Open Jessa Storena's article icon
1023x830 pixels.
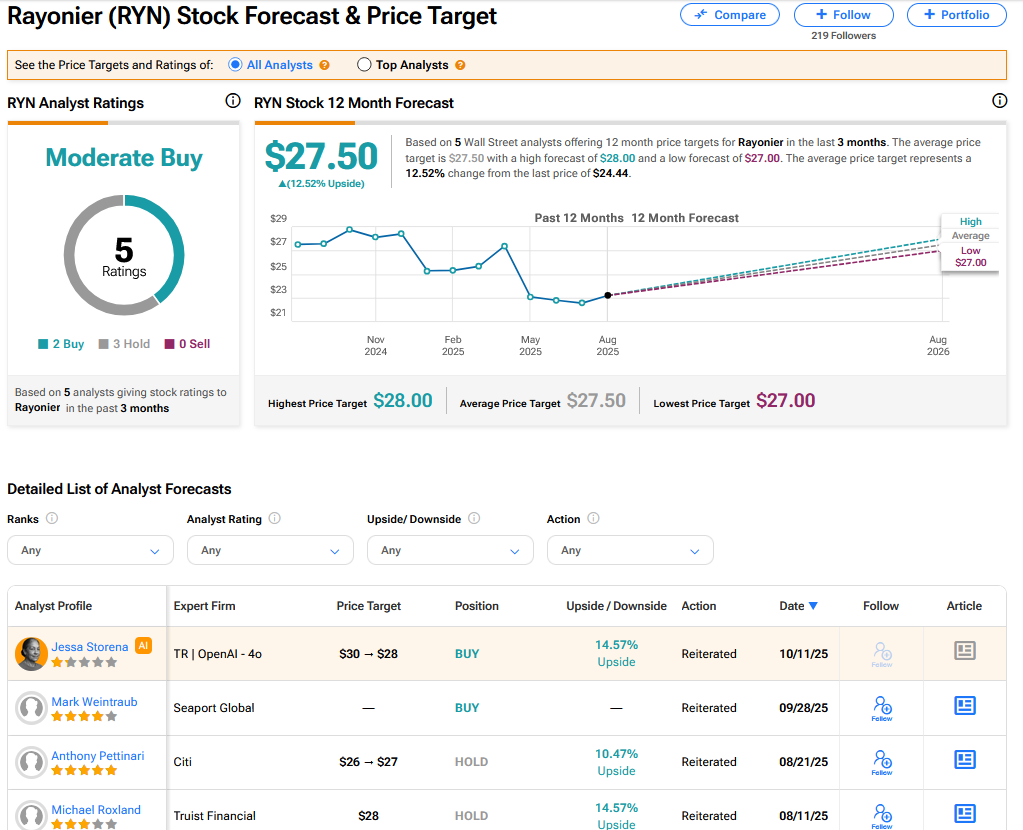pos(964,652)
